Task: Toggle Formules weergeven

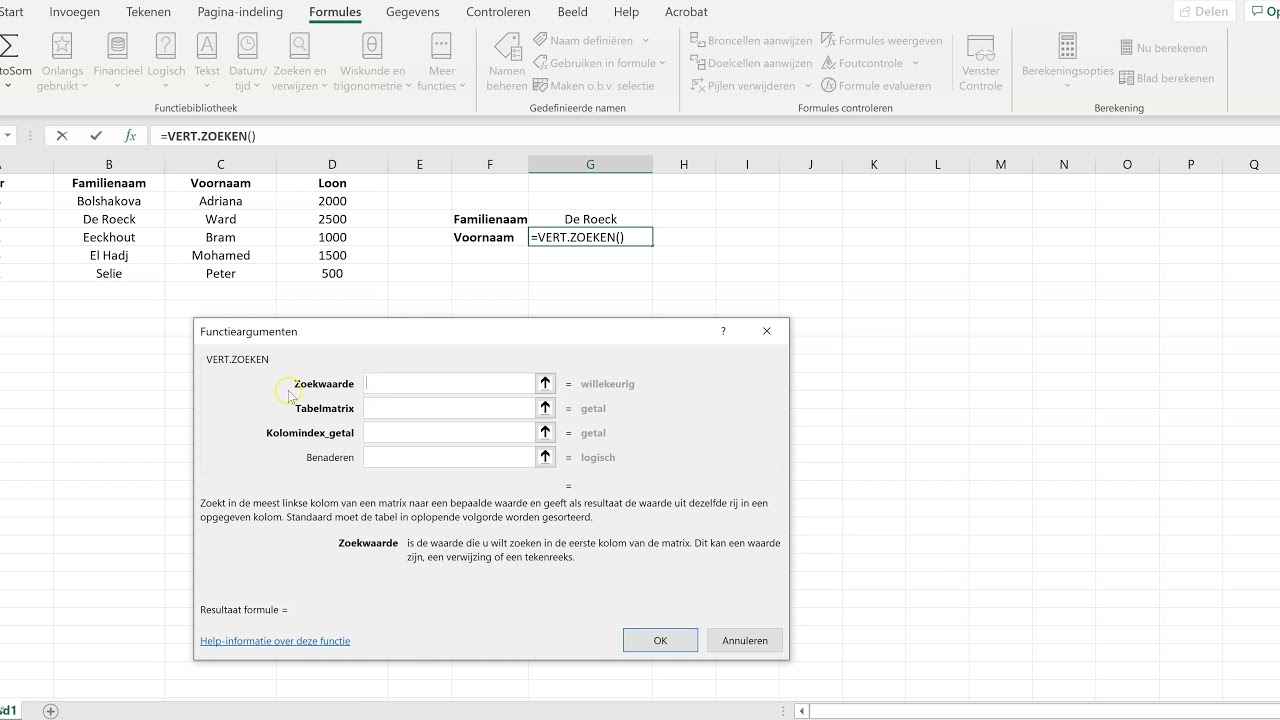Action: pyautogui.click(x=882, y=41)
